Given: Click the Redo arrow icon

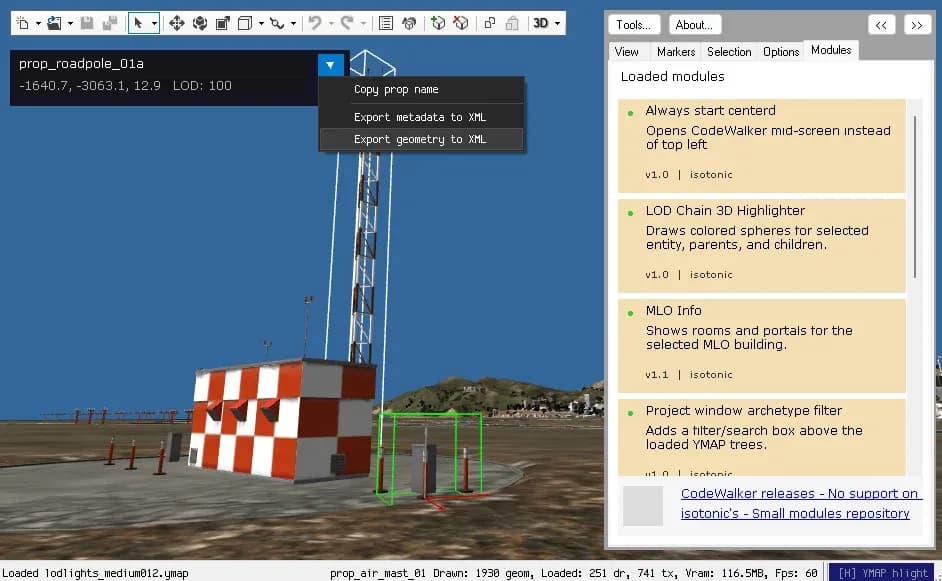Looking at the screenshot, I should (347, 23).
